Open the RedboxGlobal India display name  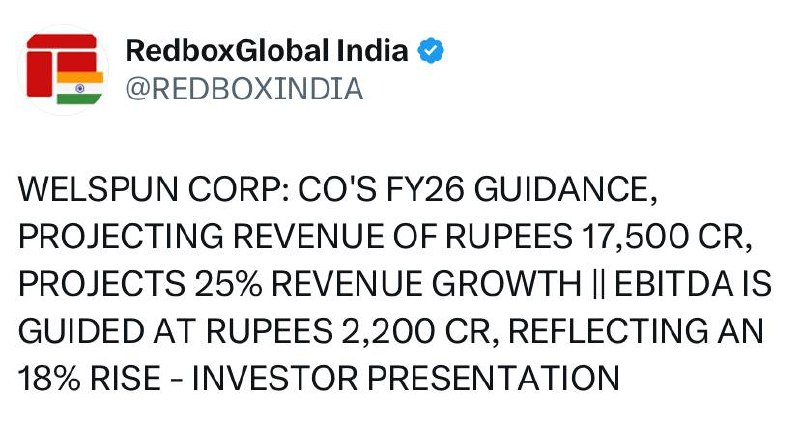tap(267, 51)
